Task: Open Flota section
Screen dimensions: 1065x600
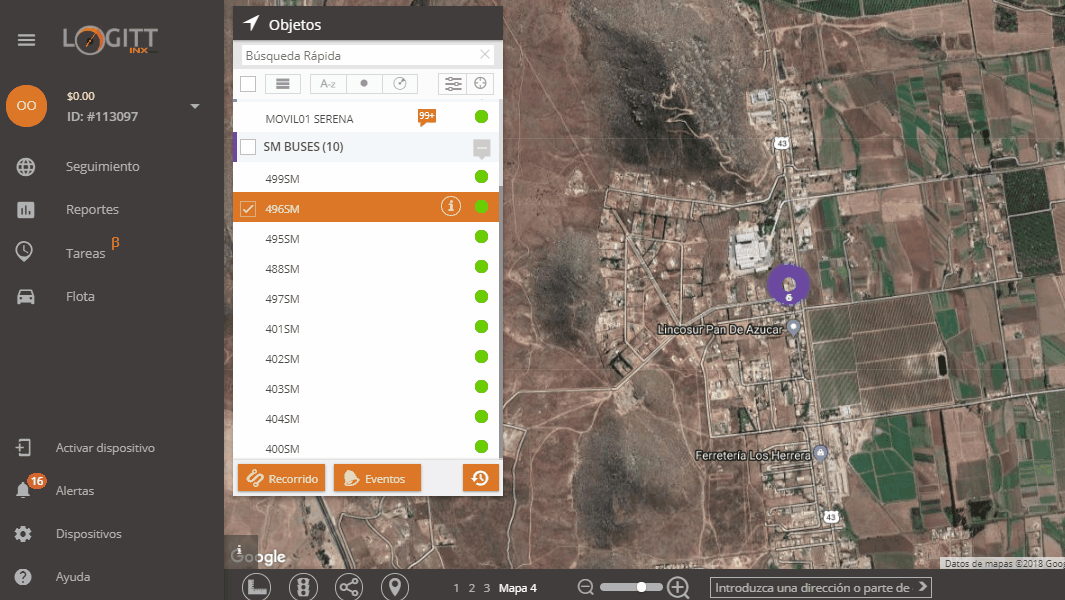Action: click(x=80, y=296)
